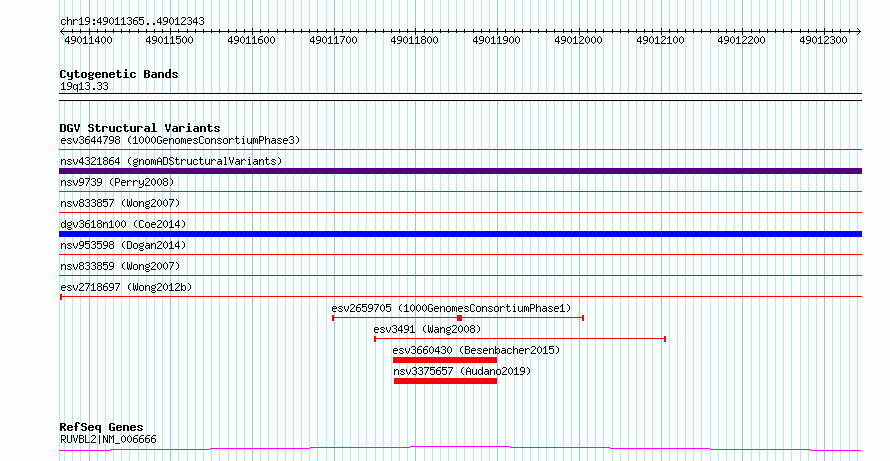This screenshot has width=890, height=461.
Task: Click ruler position 49011900
Action: 497,40
